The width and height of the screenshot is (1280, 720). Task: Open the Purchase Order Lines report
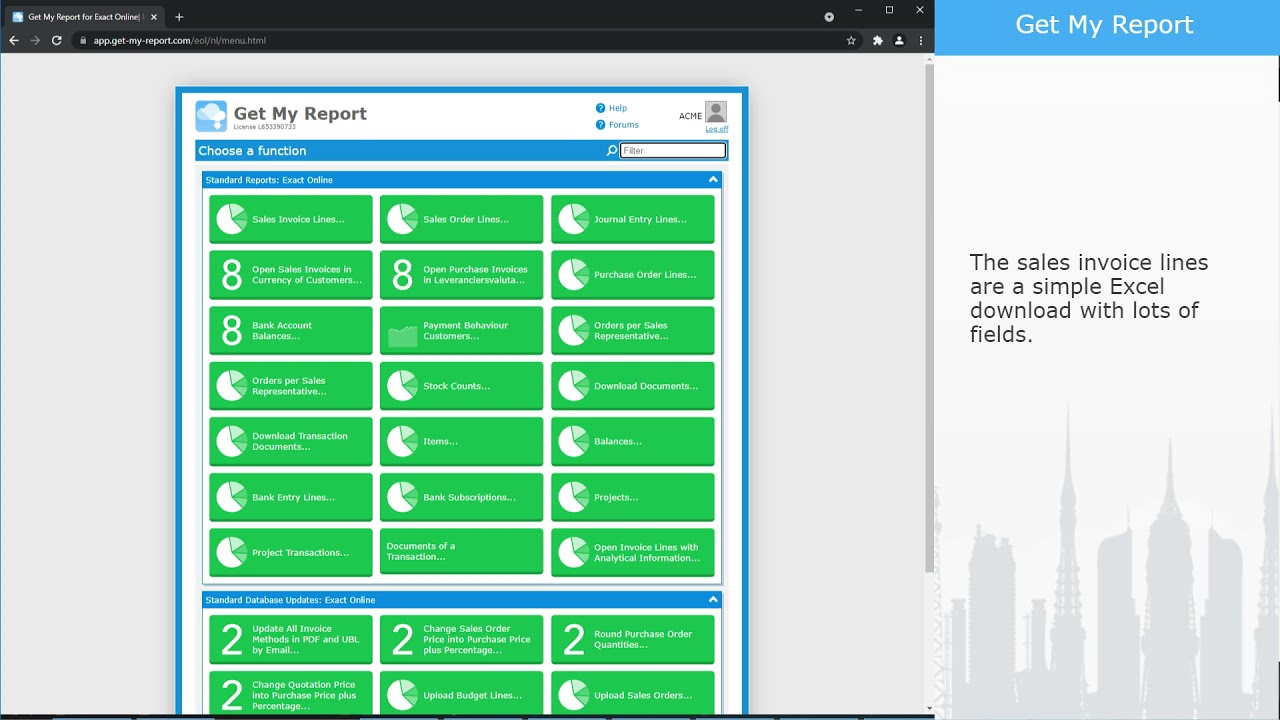point(632,275)
